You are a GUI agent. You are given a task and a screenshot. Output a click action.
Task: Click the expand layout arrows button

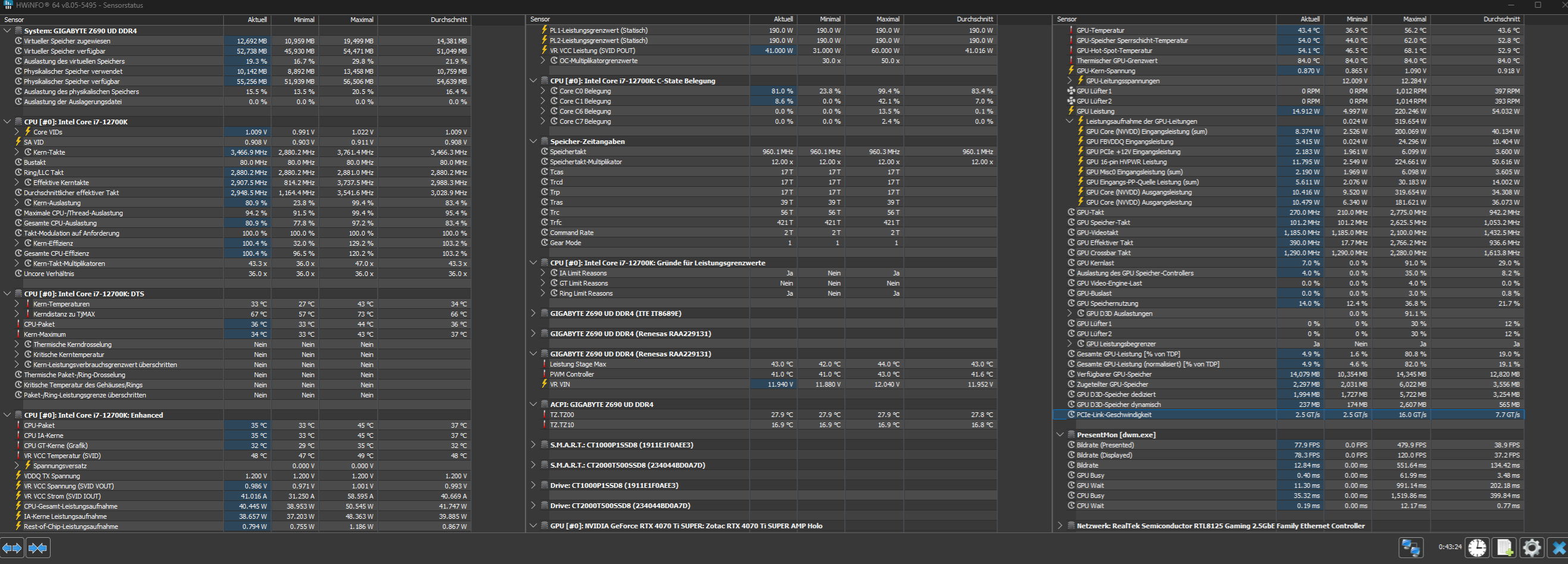(12, 548)
